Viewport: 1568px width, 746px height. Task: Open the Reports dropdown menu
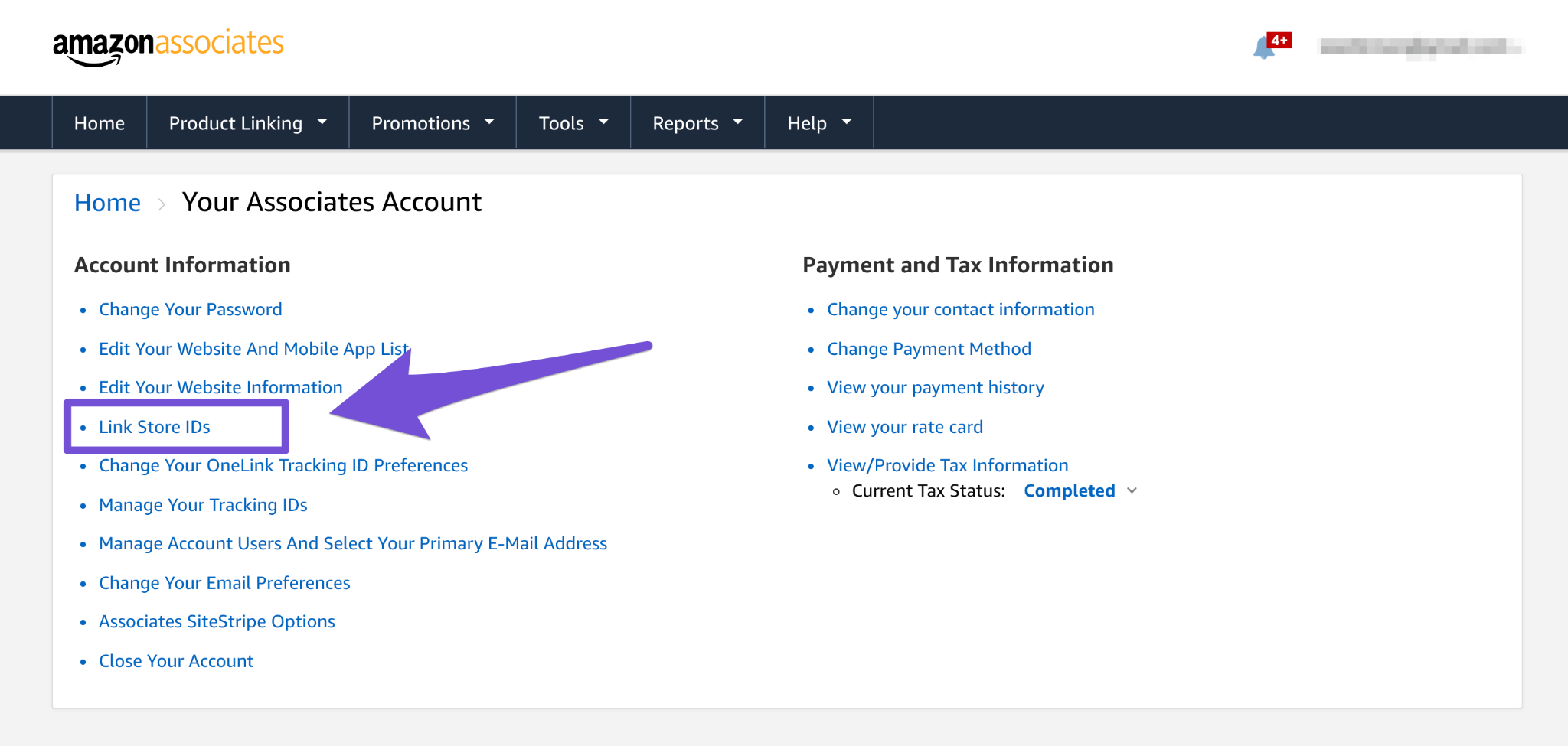[x=697, y=122]
